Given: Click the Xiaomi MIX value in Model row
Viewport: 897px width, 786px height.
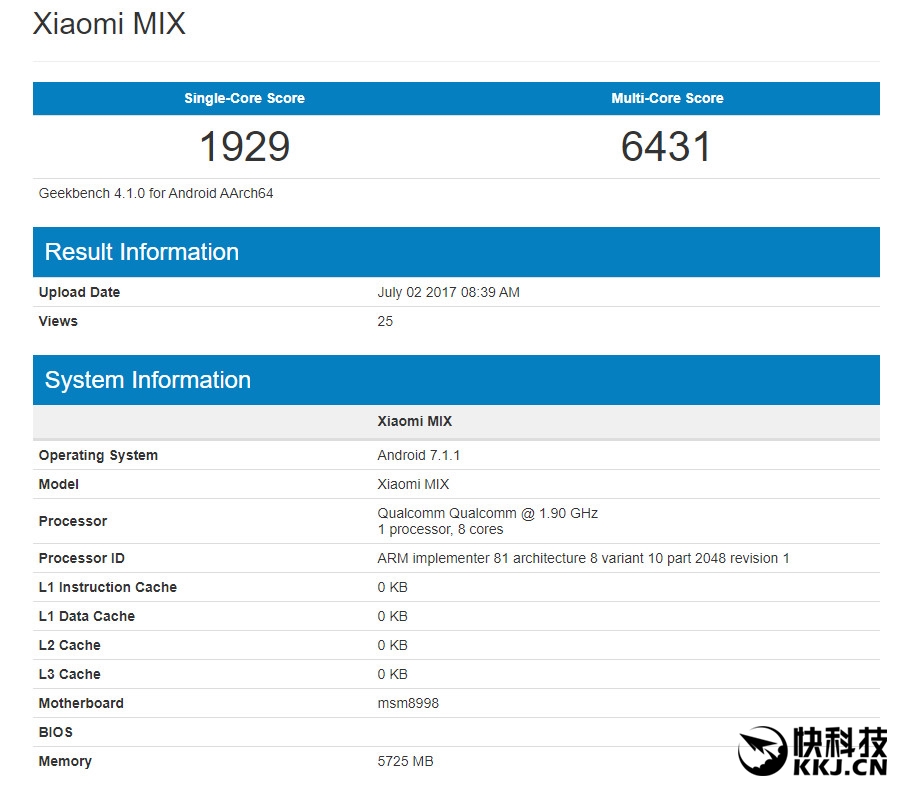Looking at the screenshot, I should point(413,484).
